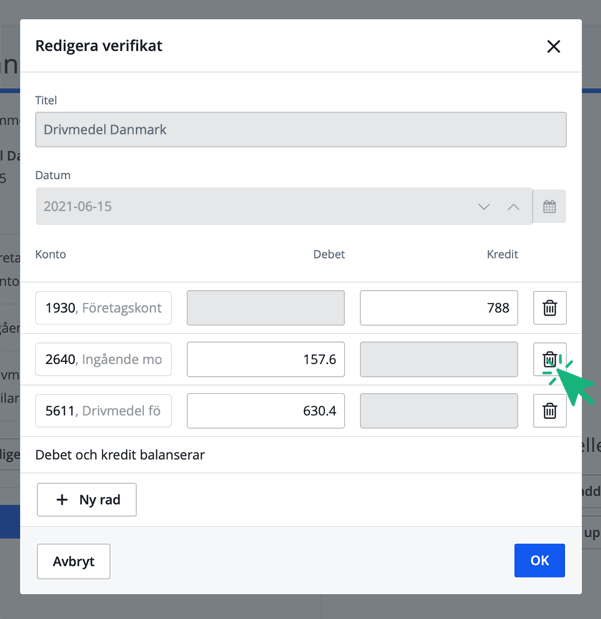601x619 pixels.
Task: Click the Datum field showing 2021-06-15
Action: tap(250, 207)
